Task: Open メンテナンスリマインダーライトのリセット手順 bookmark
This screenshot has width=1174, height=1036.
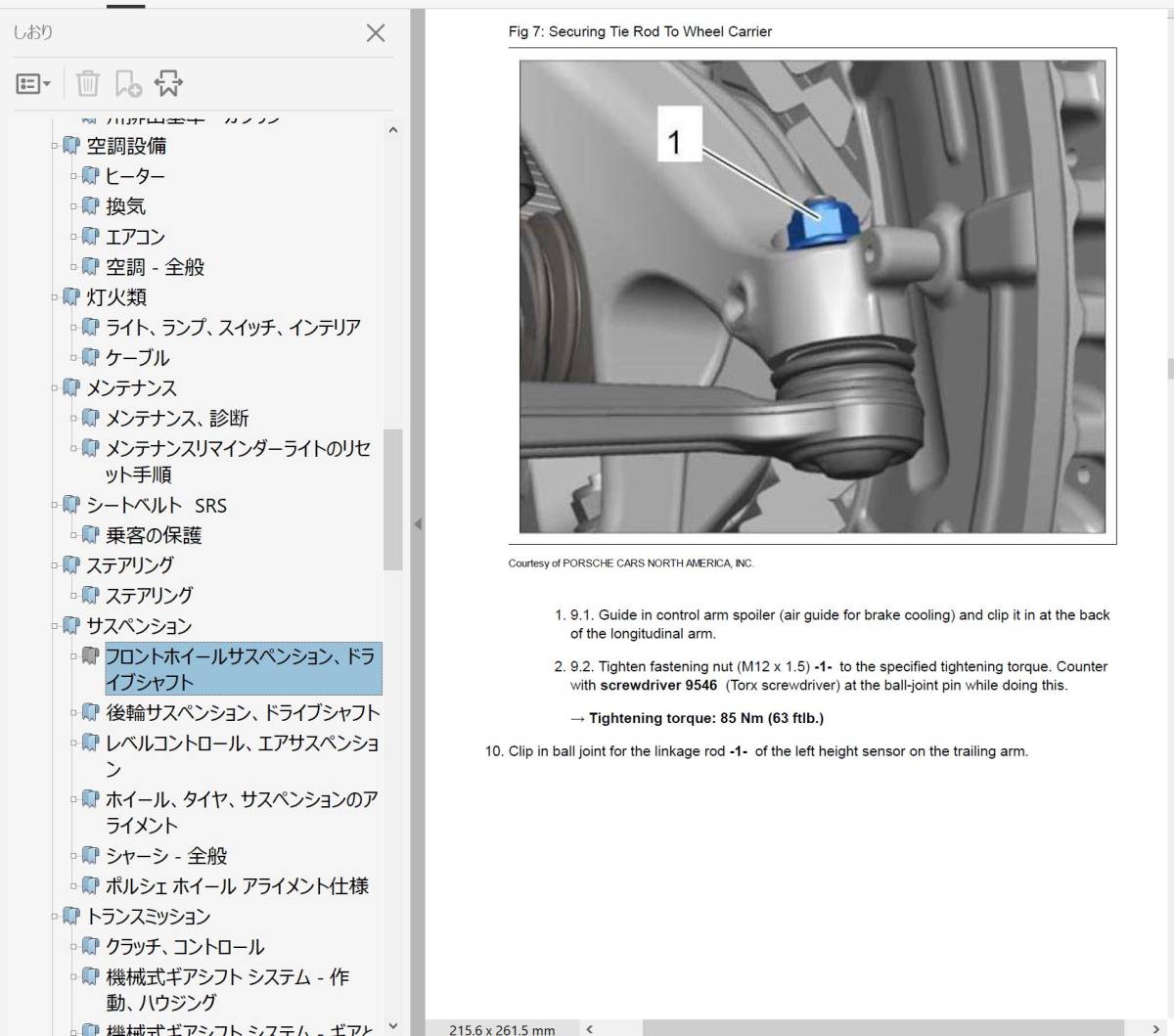Action: point(238,462)
